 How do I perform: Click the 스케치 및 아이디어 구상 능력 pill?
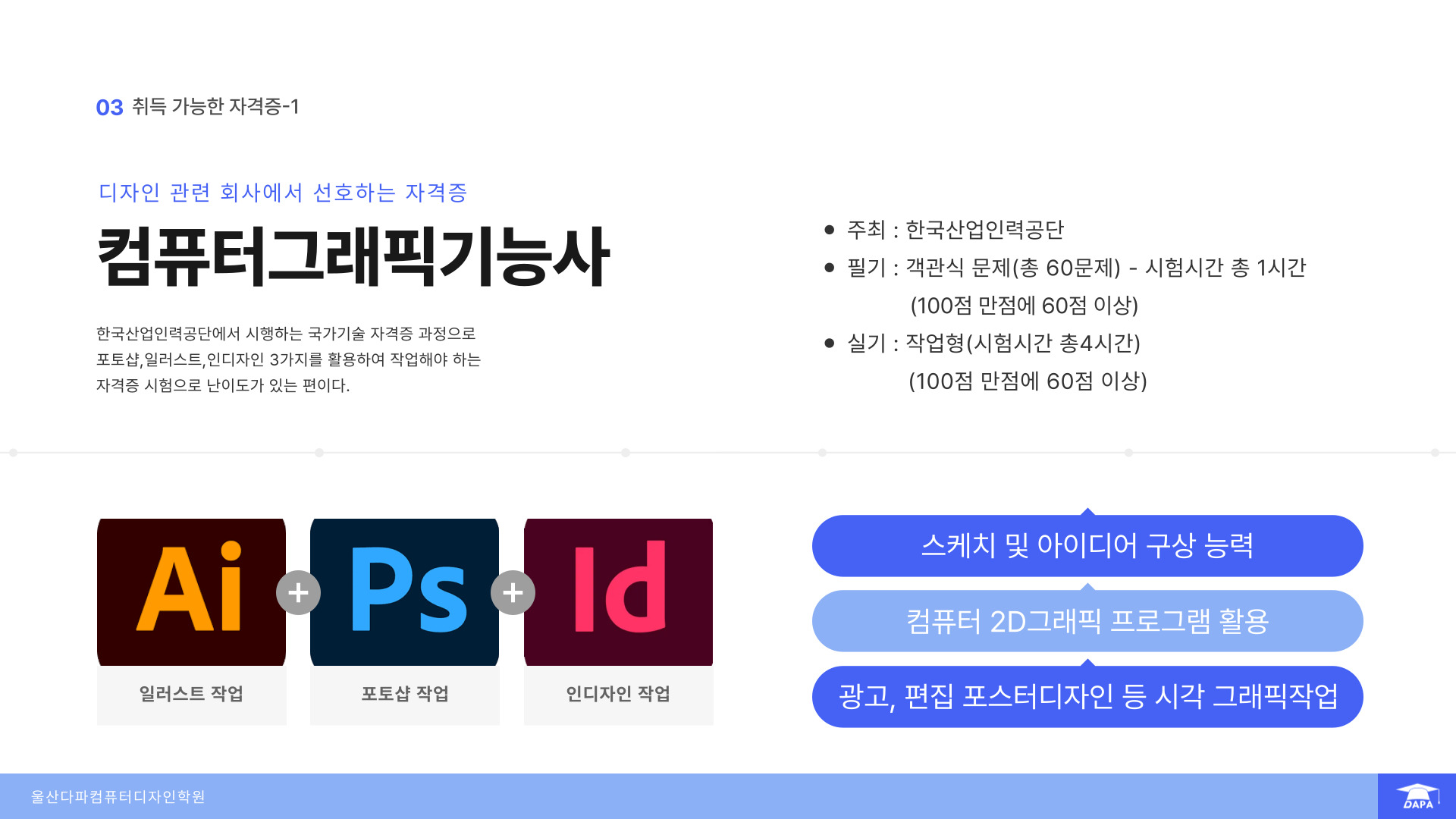coord(1087,546)
